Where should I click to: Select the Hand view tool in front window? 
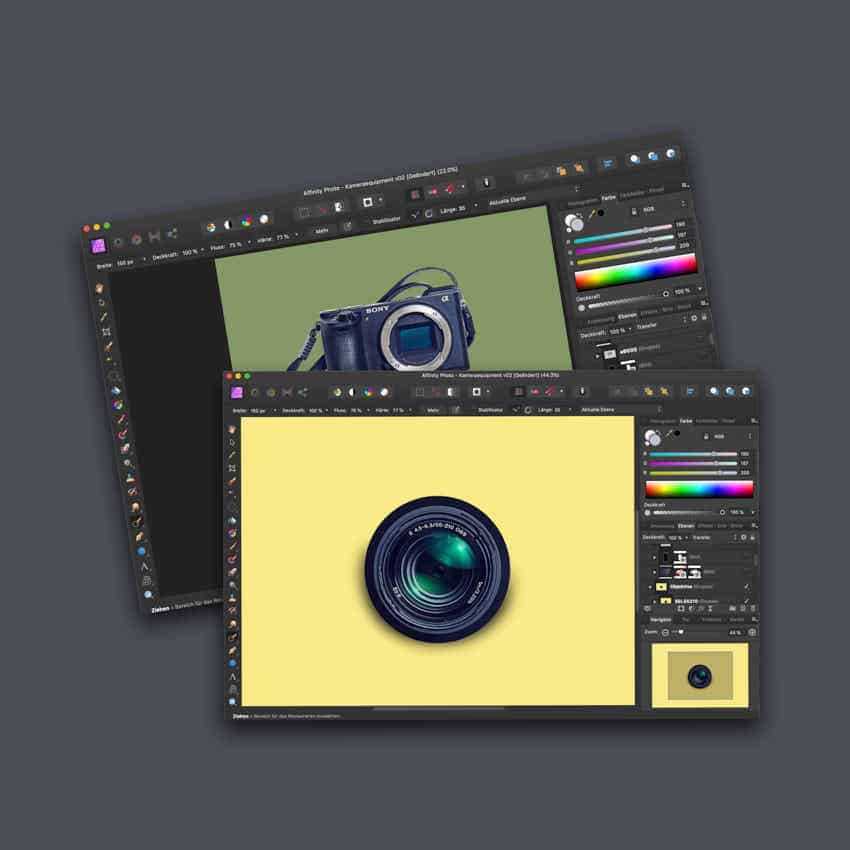[232, 429]
